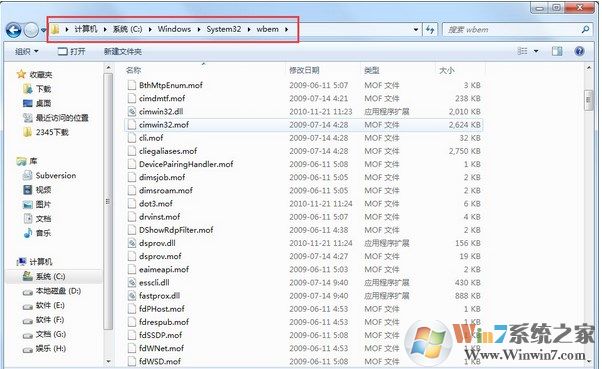Expand the arrow after System32 breadcrumb
Viewport: 602px width, 369px height.
249,29
